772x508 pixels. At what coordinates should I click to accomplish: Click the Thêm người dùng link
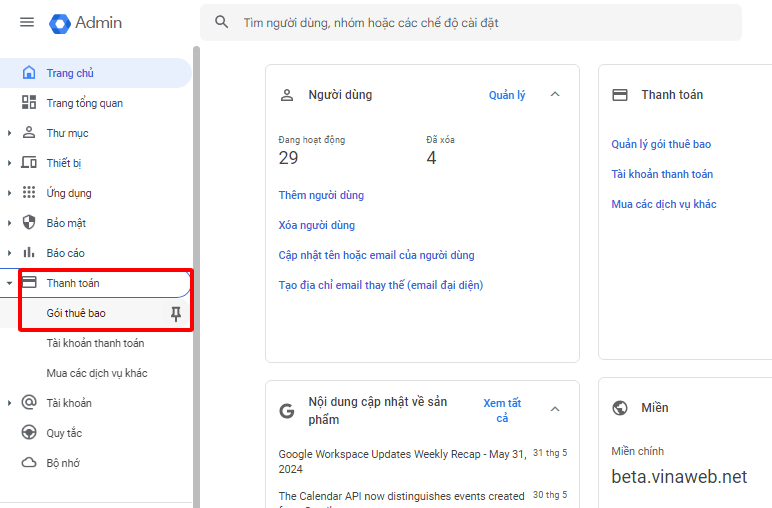click(321, 195)
